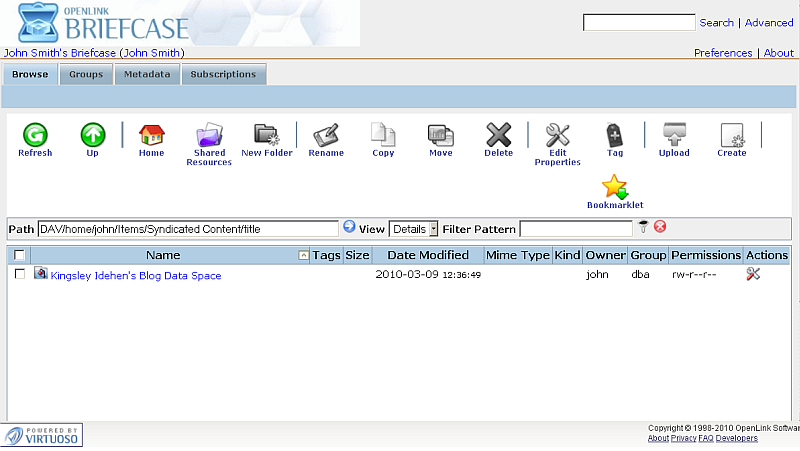Viewport: 800px width, 451px height.
Task: Click the row's Actions tools icon
Action: click(753, 274)
